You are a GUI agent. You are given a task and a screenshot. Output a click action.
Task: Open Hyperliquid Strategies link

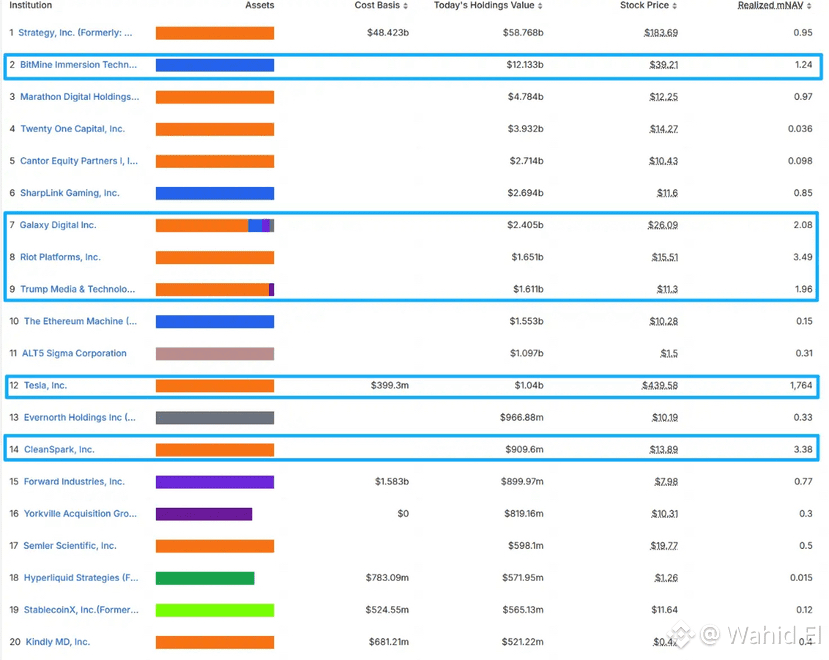tap(81, 578)
